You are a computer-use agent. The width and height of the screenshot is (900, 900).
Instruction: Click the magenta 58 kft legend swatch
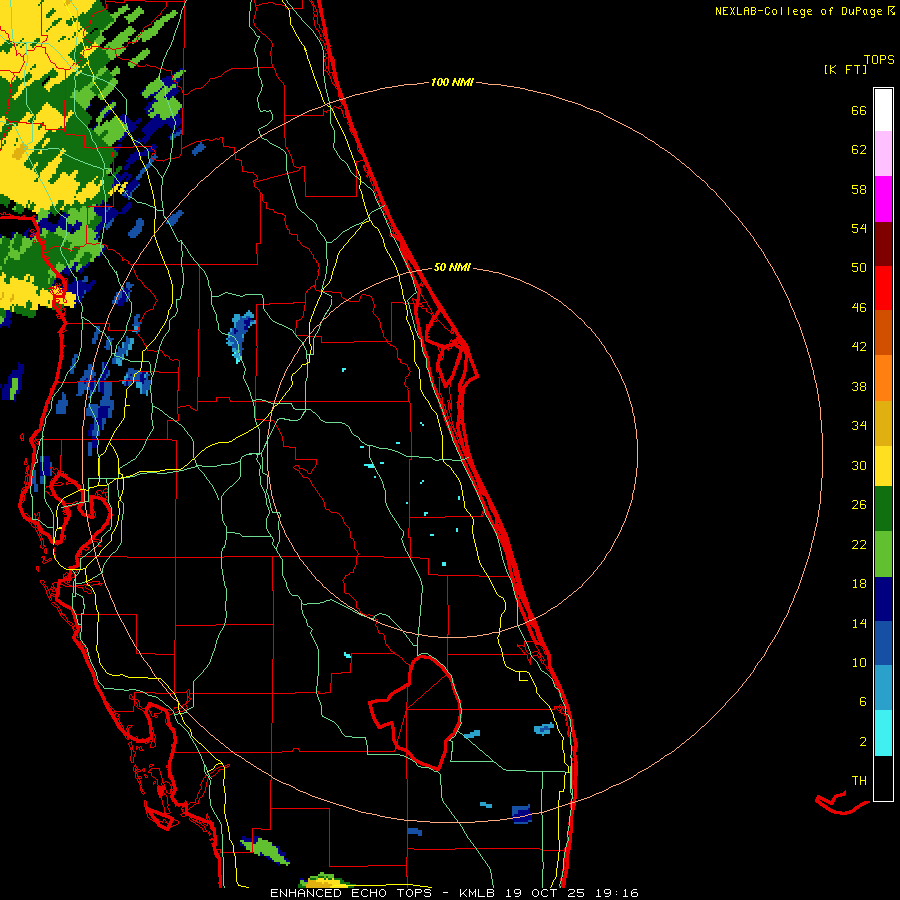pyautogui.click(x=883, y=199)
